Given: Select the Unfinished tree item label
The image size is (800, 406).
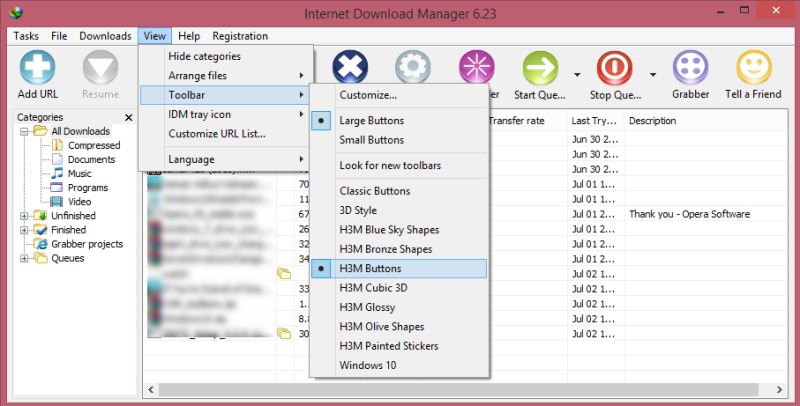Looking at the screenshot, I should 73,216.
